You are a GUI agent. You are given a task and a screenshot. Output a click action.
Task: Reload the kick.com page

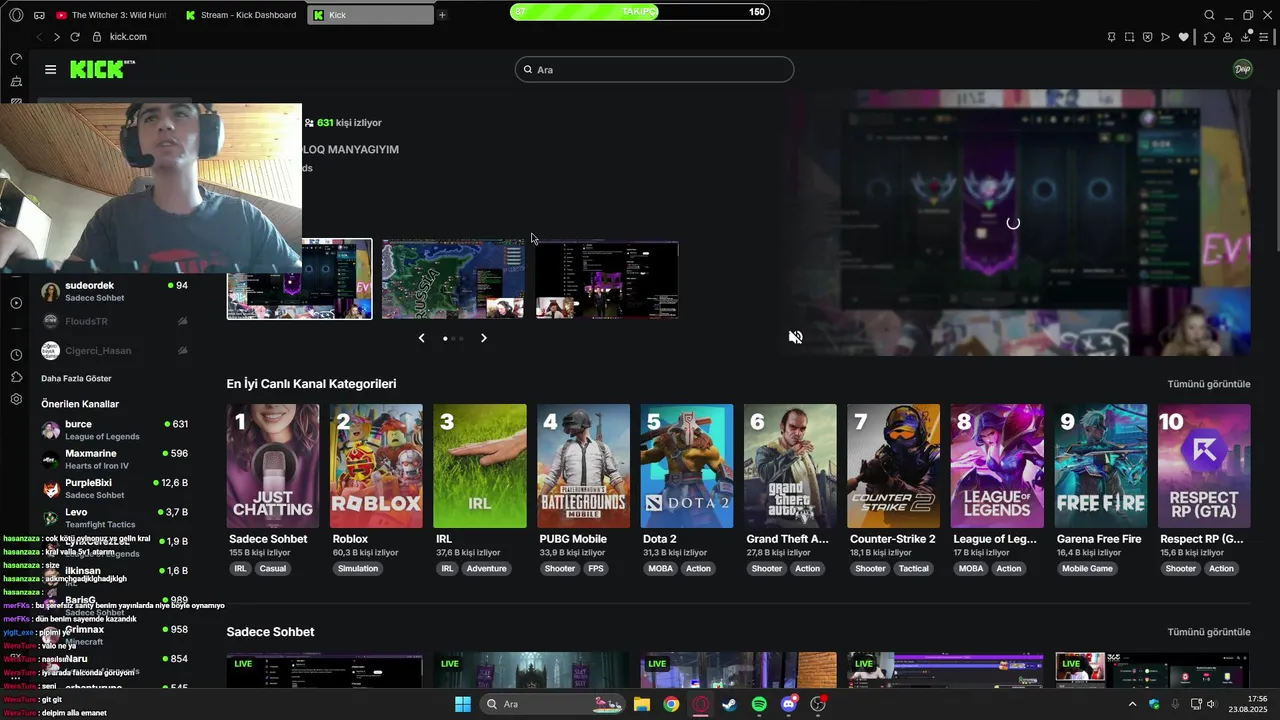[75, 37]
